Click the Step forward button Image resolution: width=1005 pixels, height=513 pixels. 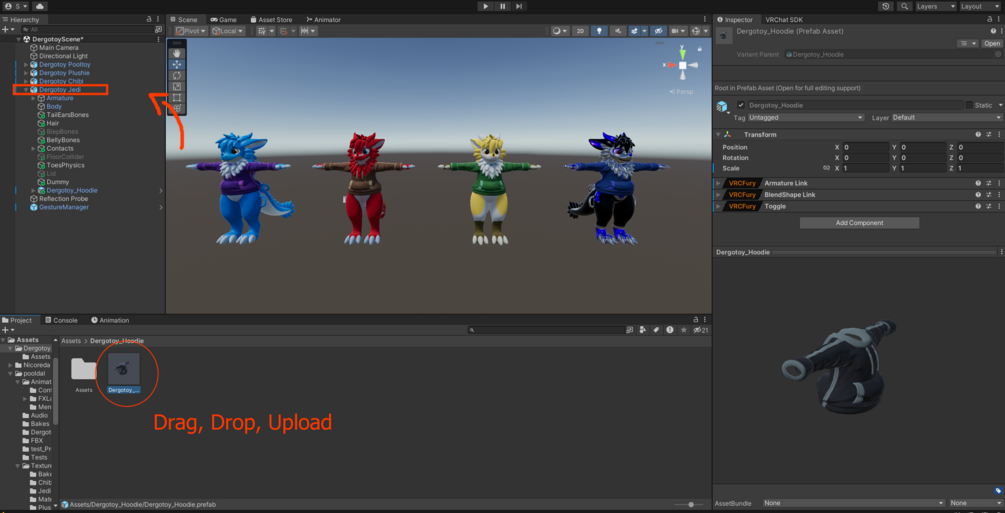point(519,6)
